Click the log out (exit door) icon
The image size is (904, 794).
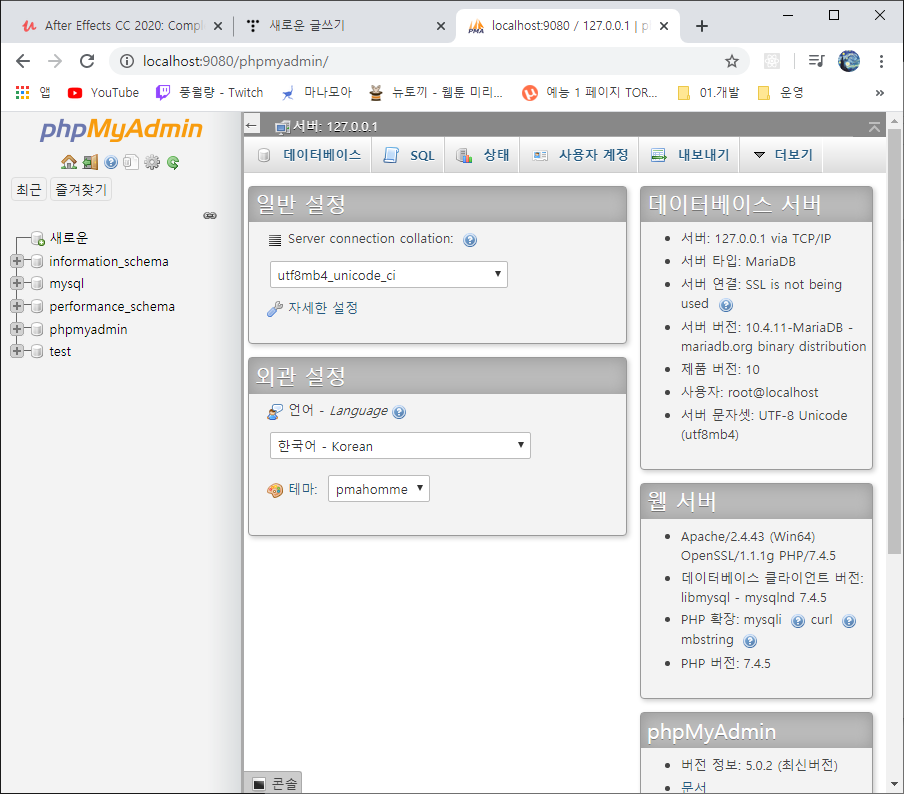click(x=90, y=162)
